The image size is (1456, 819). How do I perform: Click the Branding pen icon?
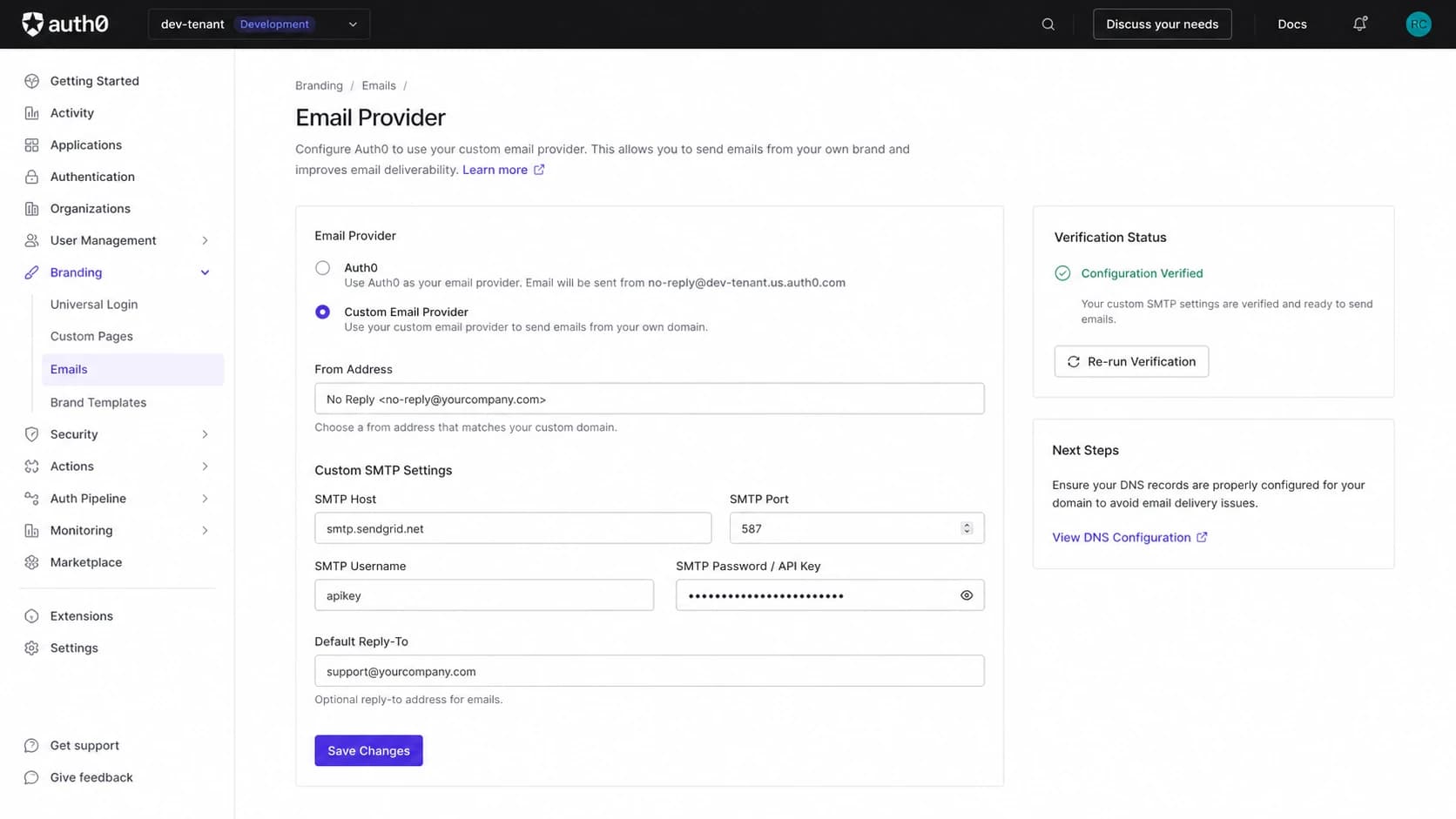(x=32, y=272)
